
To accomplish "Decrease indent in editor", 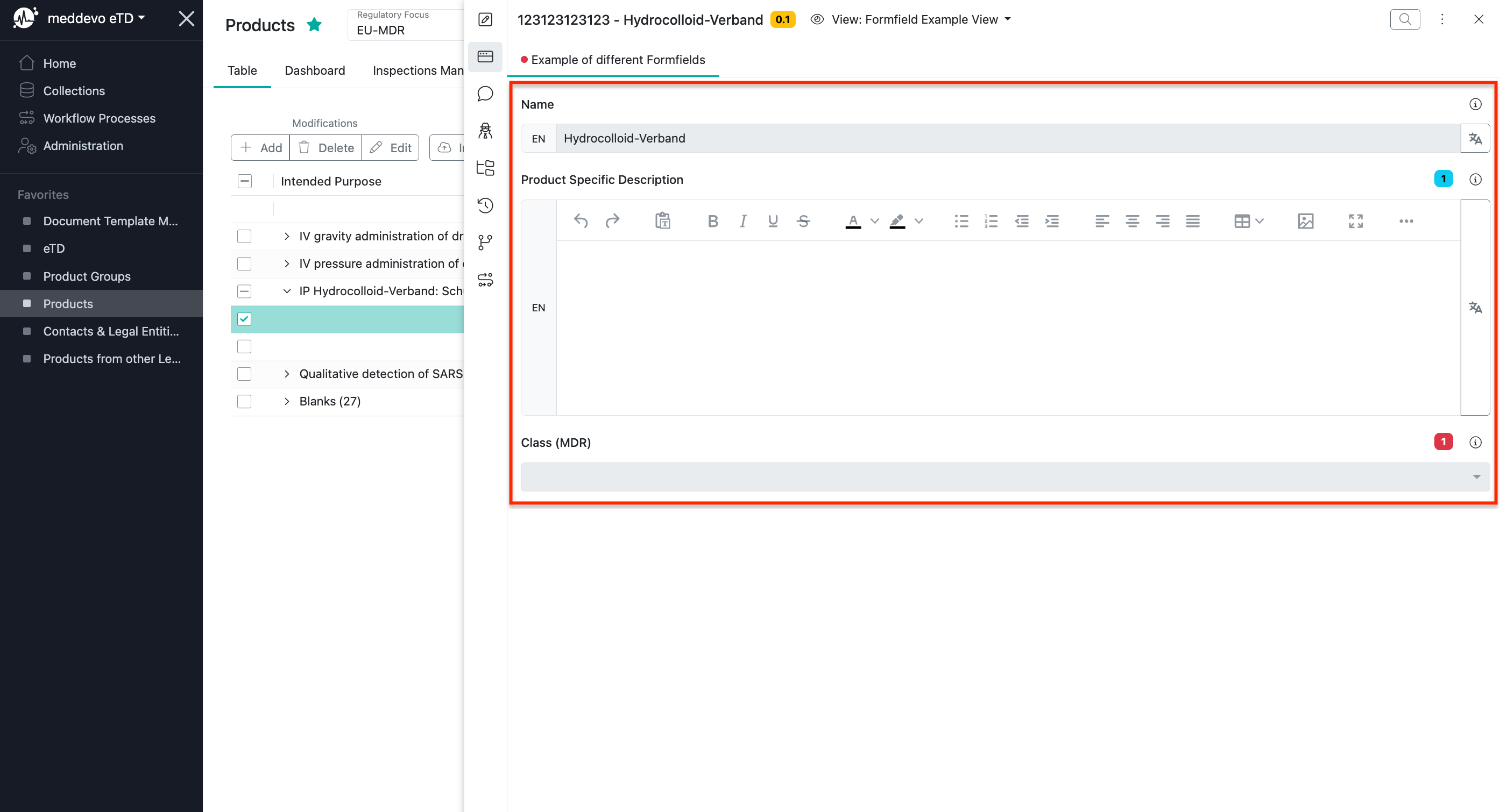I will (1022, 221).
